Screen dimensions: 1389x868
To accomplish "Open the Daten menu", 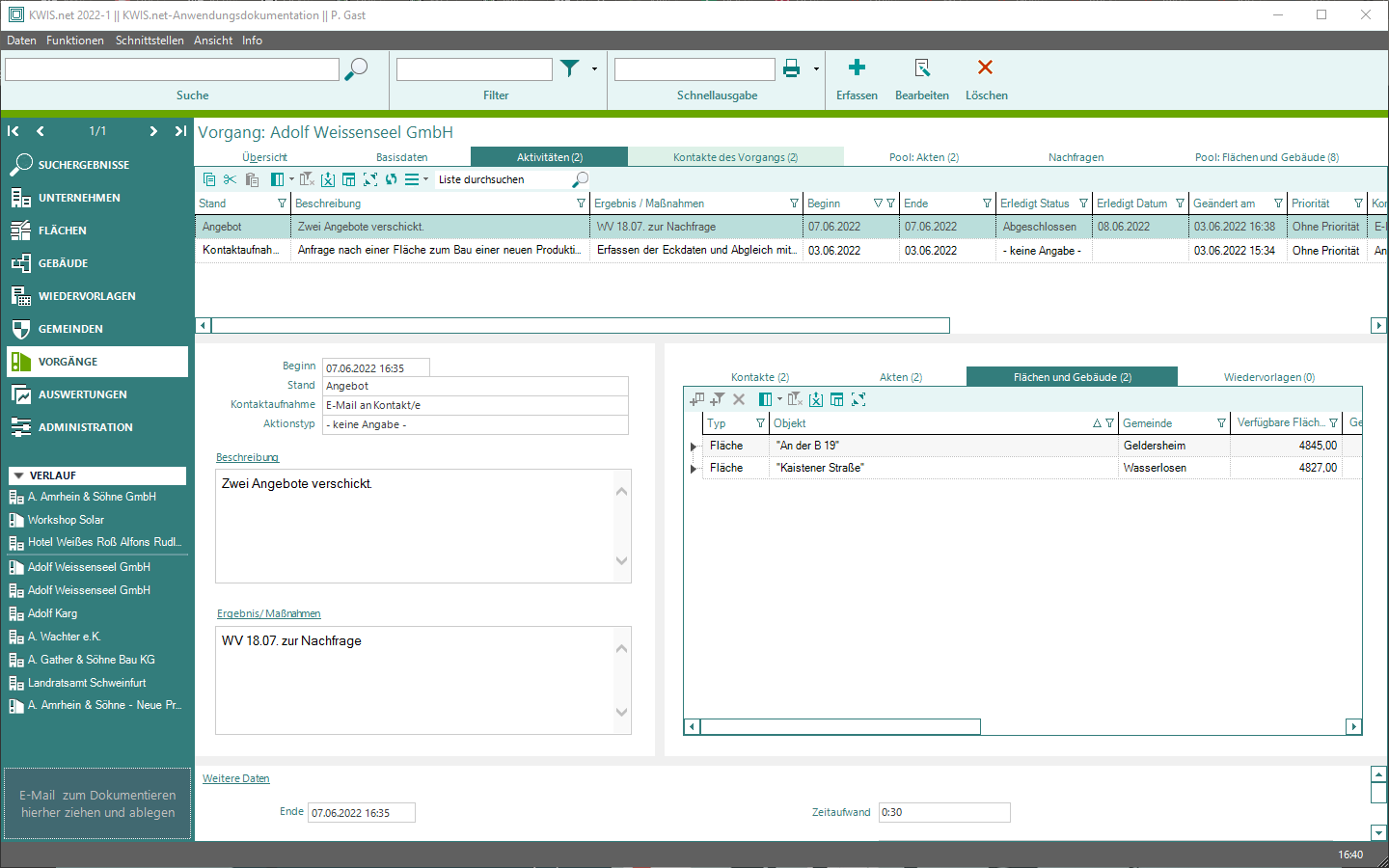I will [x=21, y=41].
